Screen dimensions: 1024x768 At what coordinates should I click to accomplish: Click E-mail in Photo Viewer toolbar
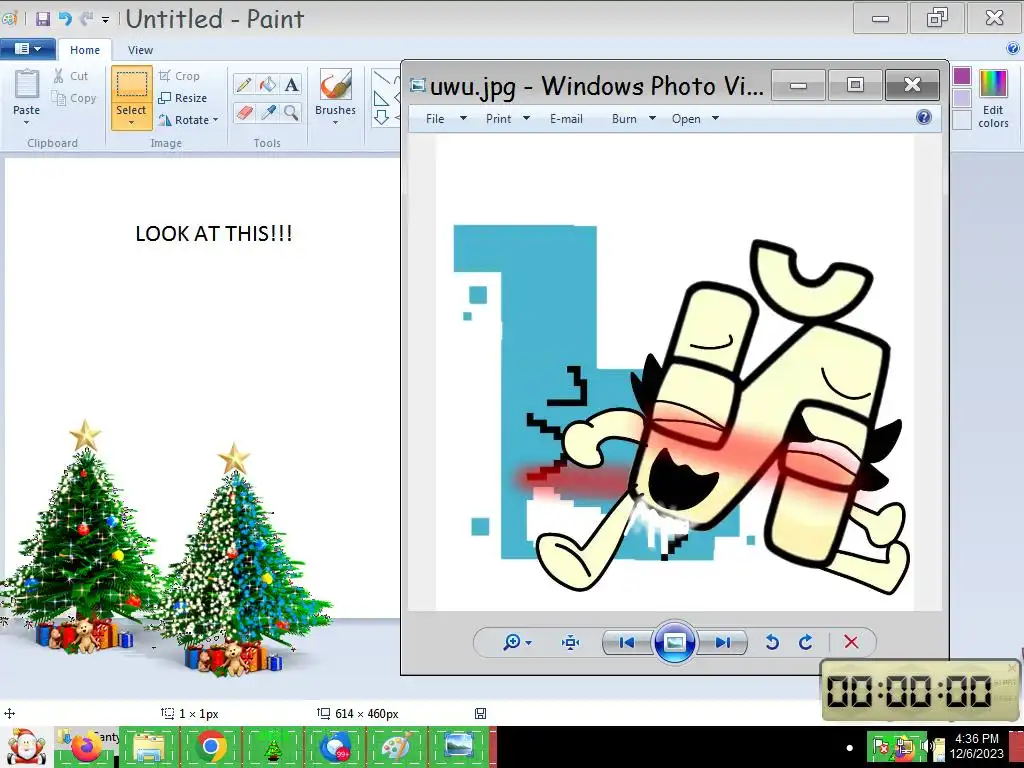pyautogui.click(x=566, y=119)
